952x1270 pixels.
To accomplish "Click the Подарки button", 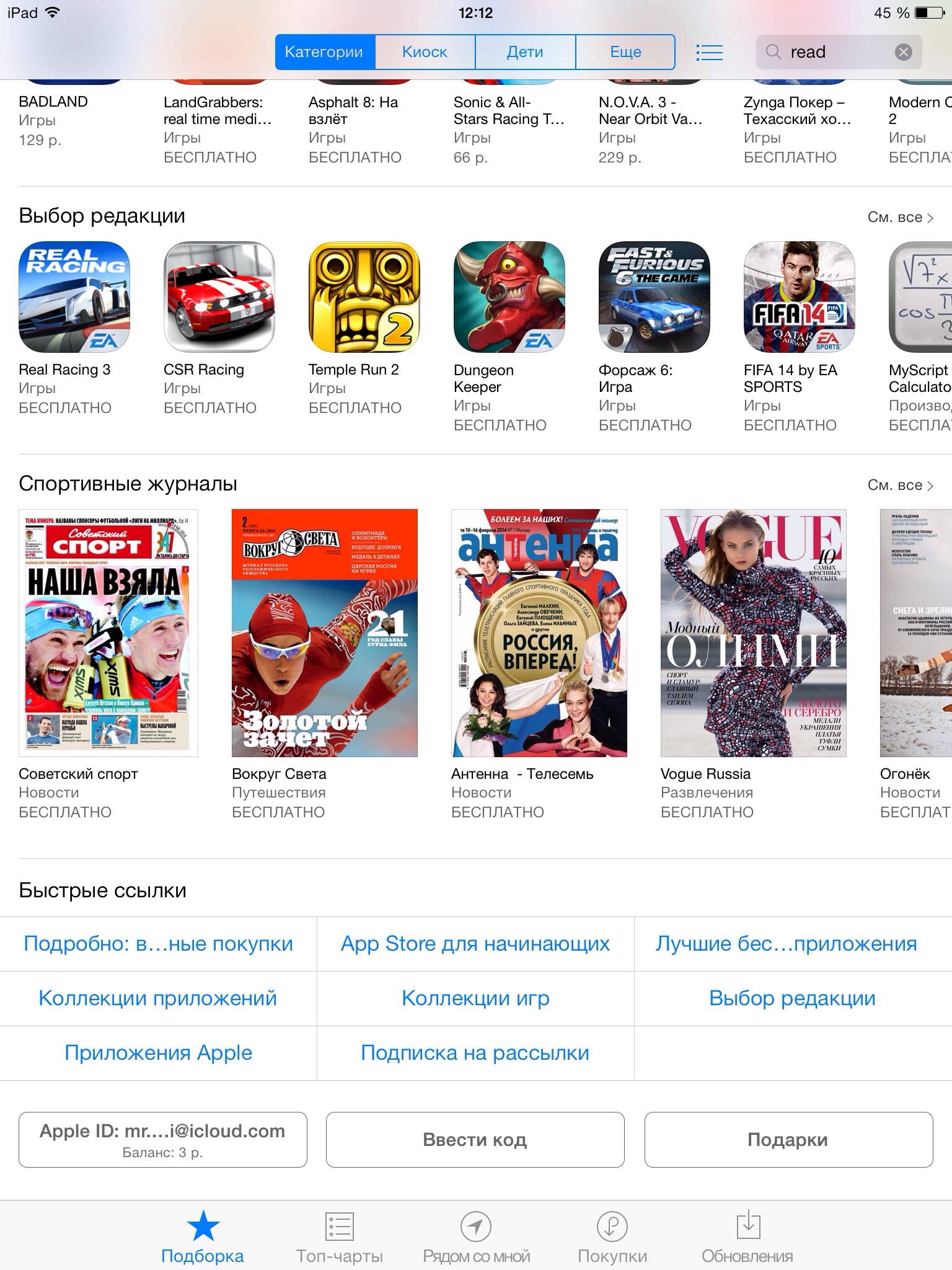I will 788,1140.
